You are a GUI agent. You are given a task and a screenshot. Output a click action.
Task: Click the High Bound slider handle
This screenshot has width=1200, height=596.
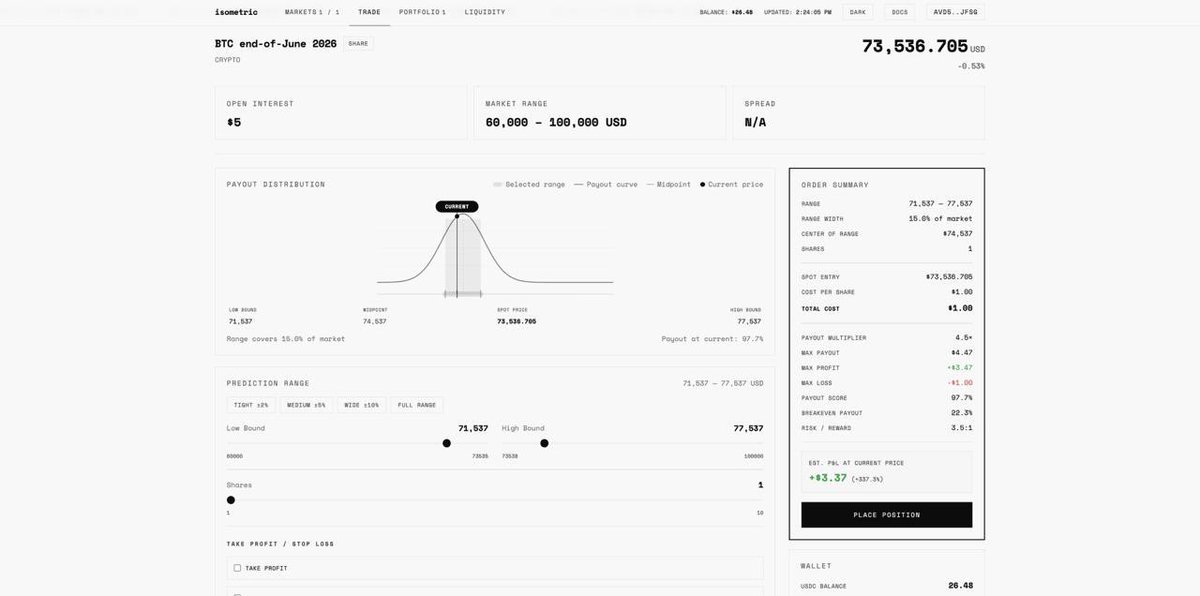pyautogui.click(x=544, y=443)
